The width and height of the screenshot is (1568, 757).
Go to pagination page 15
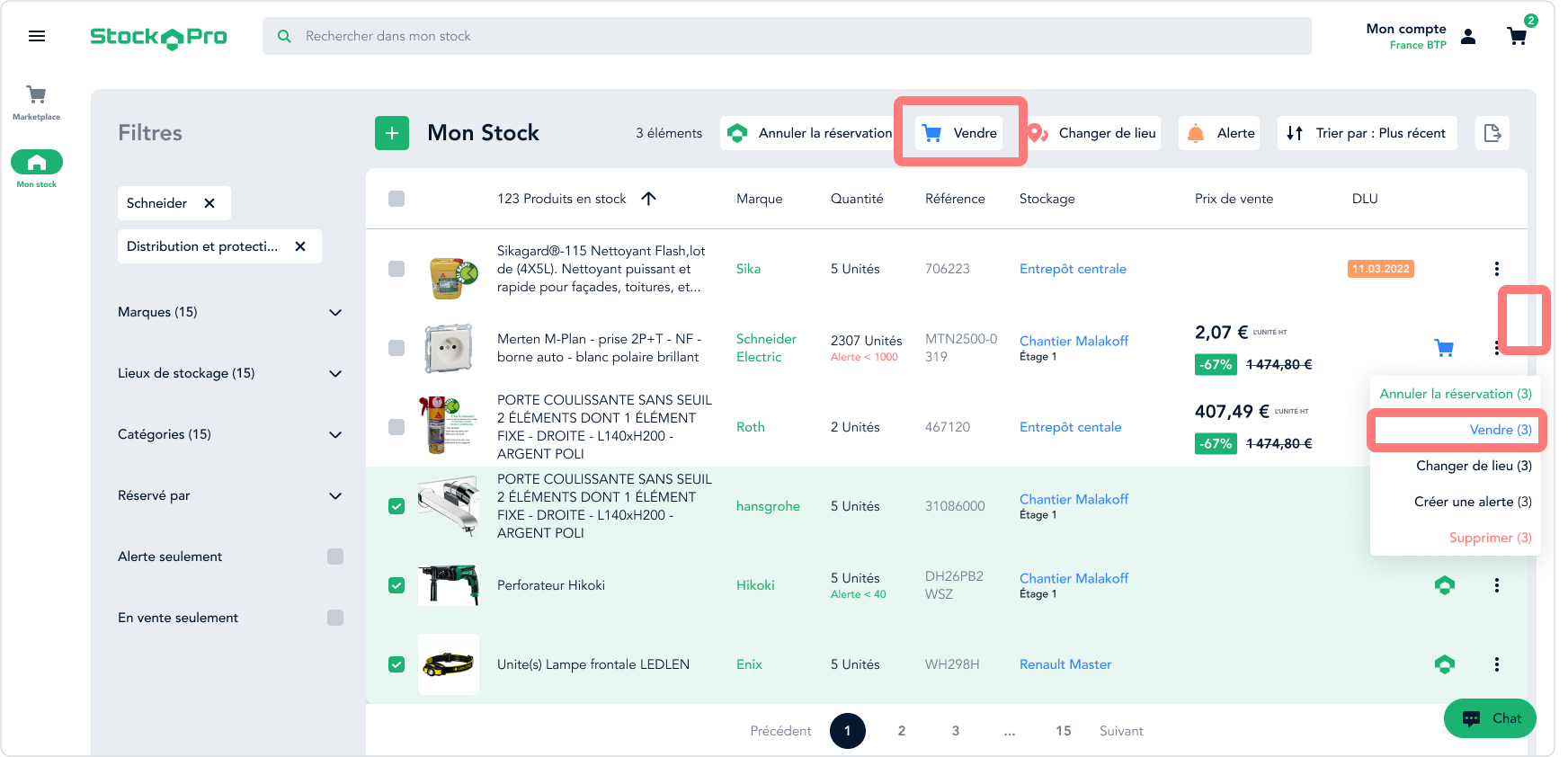click(1064, 731)
